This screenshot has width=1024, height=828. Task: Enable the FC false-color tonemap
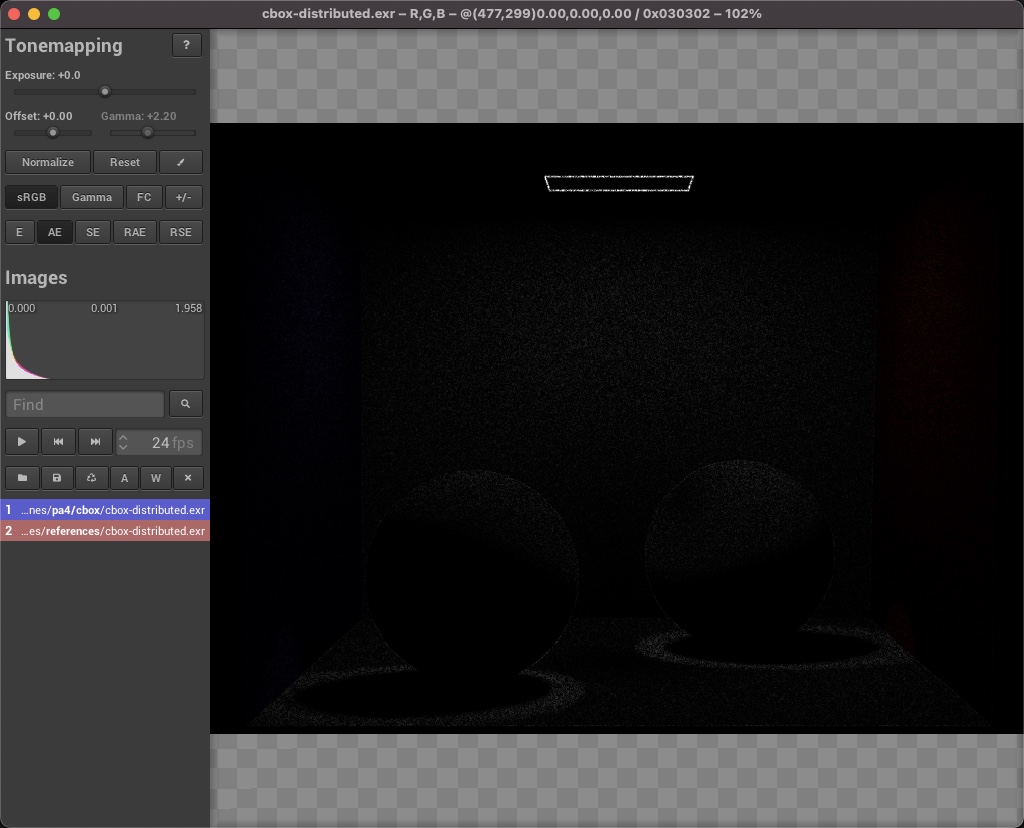point(144,197)
